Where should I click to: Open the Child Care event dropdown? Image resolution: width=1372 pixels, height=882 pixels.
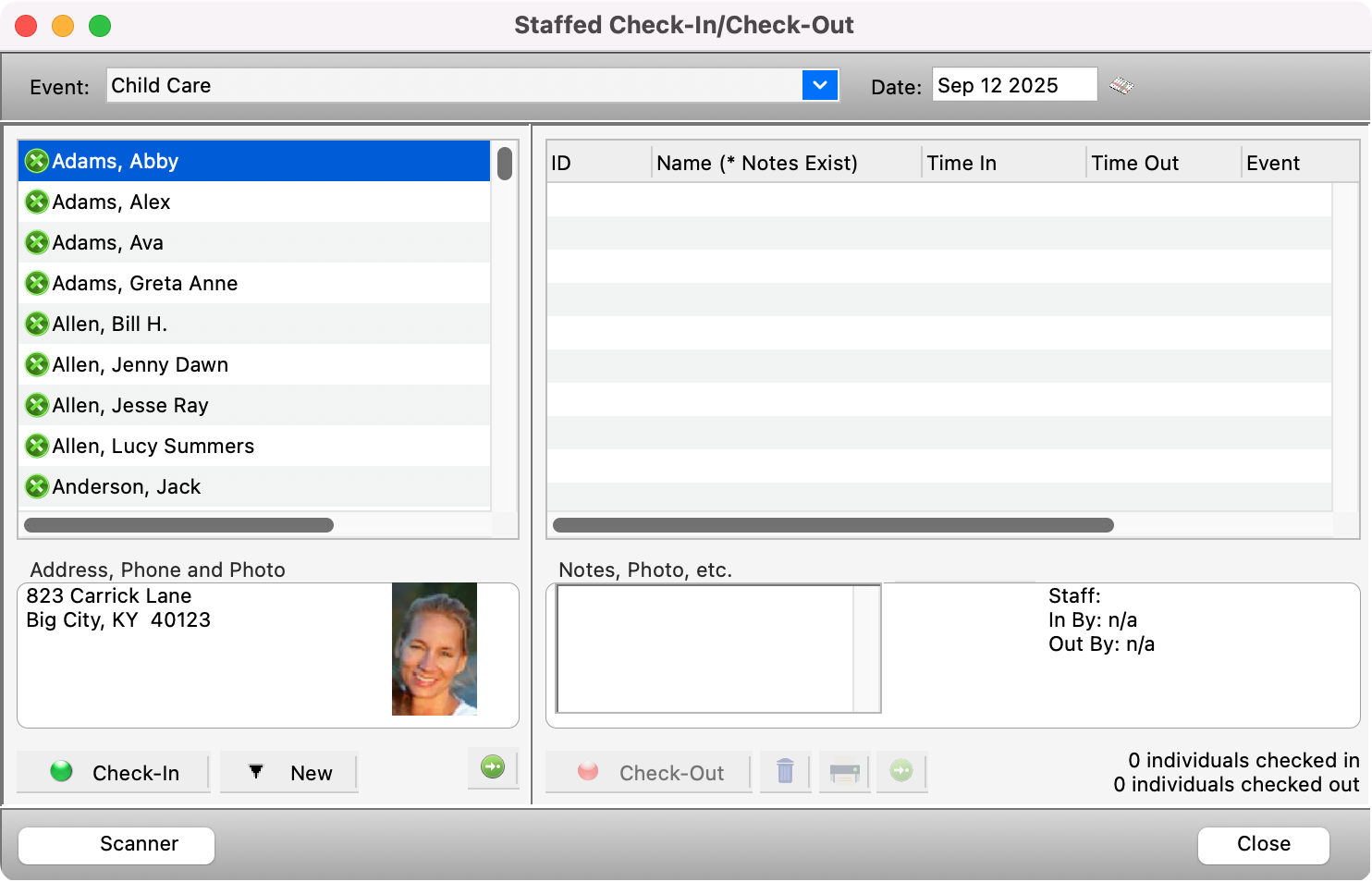point(819,85)
